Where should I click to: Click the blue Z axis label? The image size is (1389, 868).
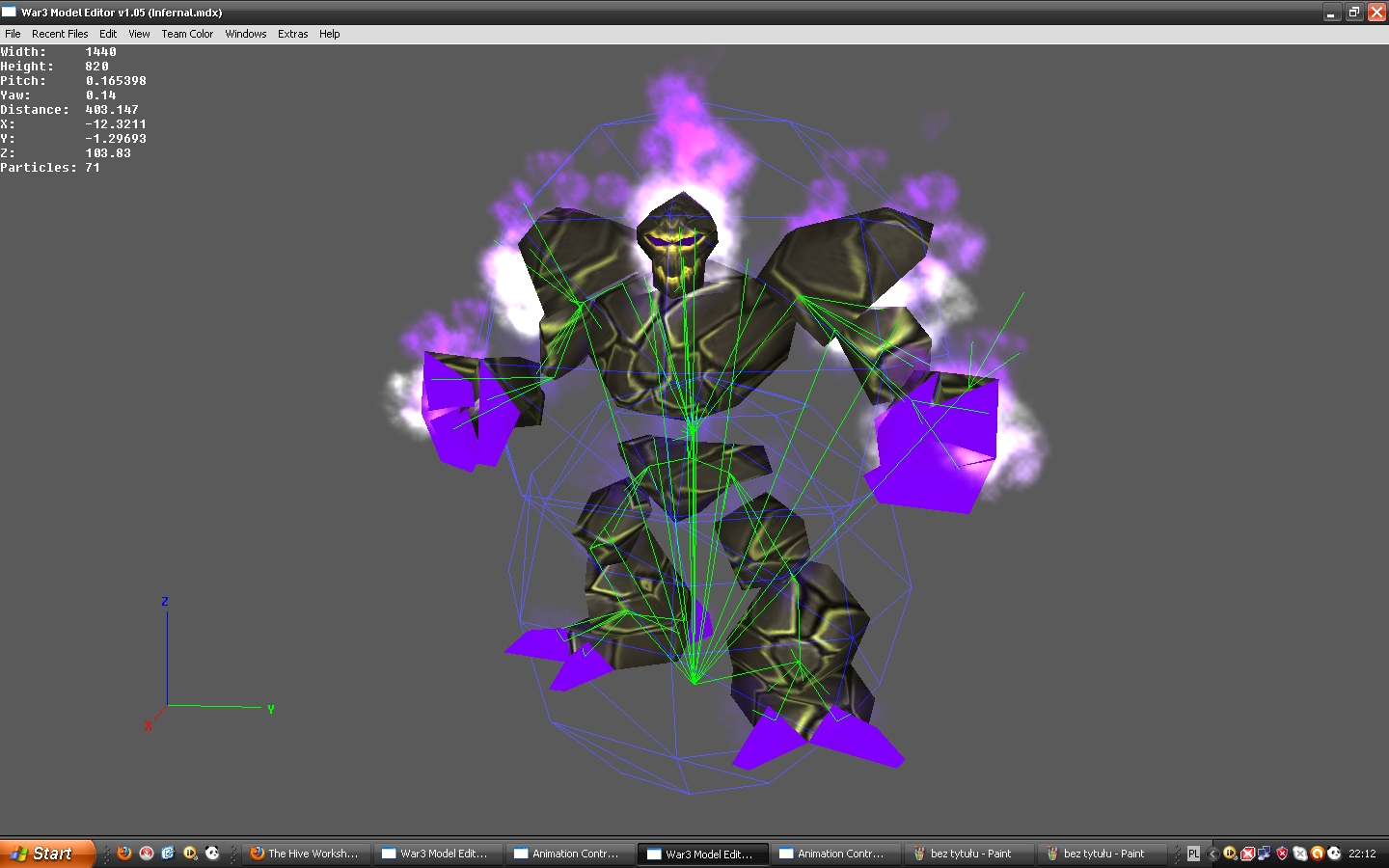(165, 601)
